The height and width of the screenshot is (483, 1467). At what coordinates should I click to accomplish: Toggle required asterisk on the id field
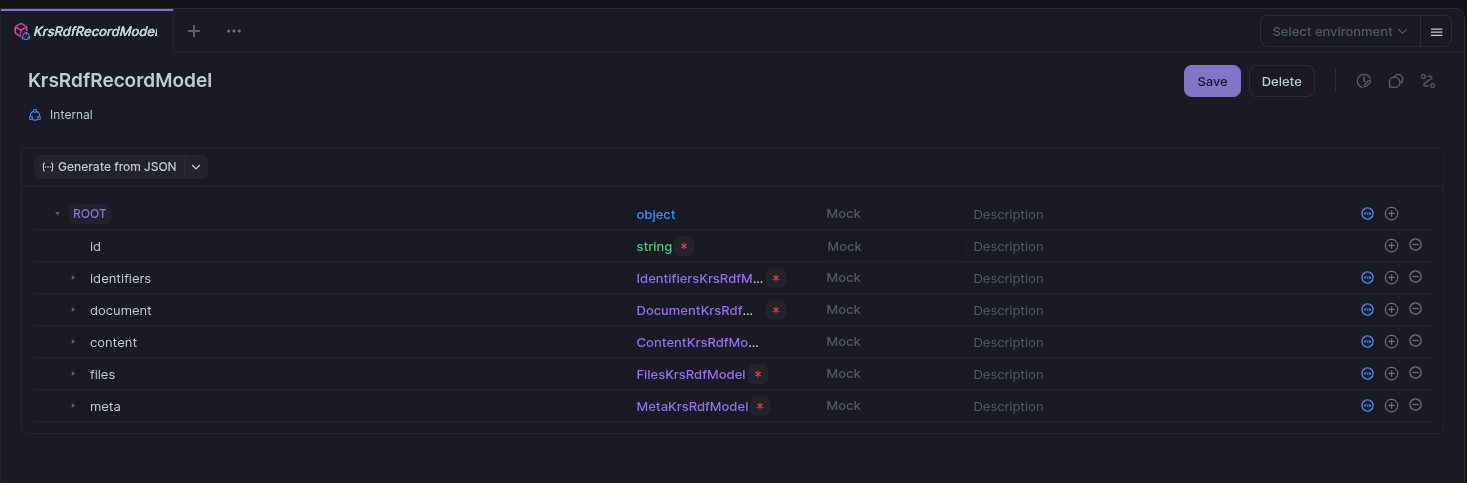click(x=684, y=246)
